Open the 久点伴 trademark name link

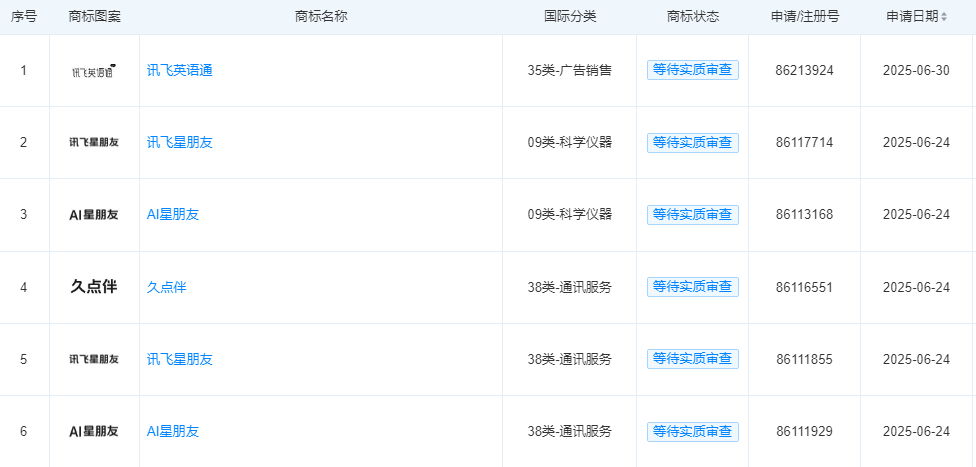coord(167,287)
